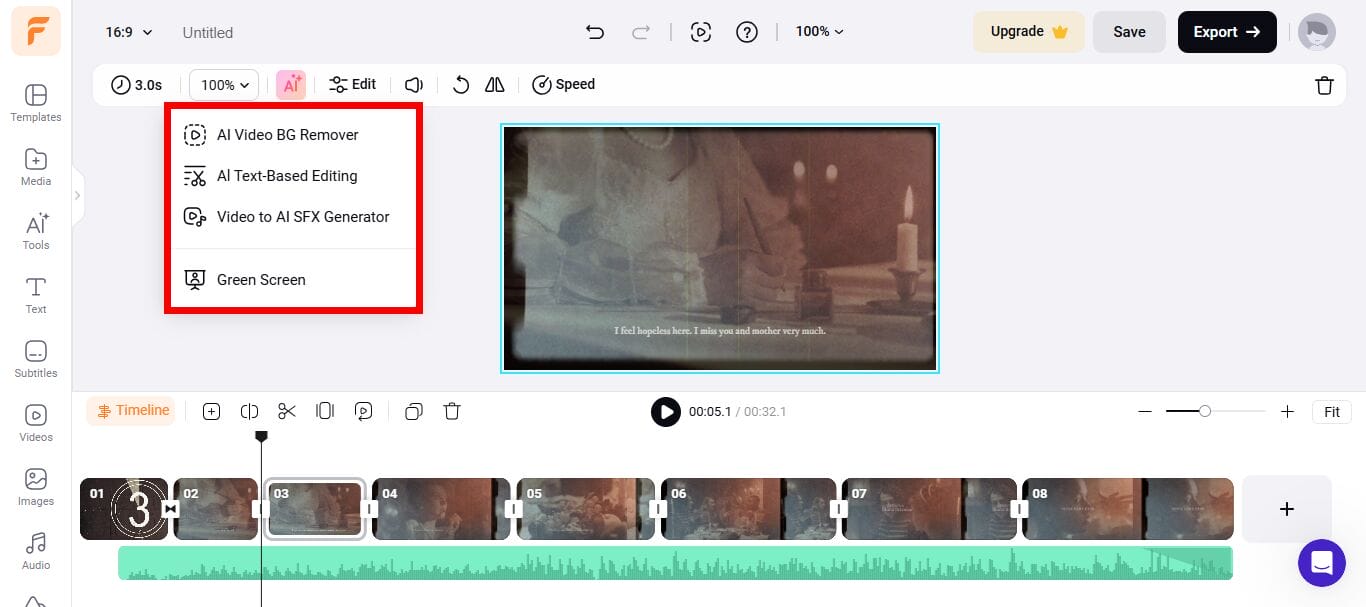The height and width of the screenshot is (607, 1366).
Task: Open the clip 100% scale dropdown
Action: pyautogui.click(x=224, y=85)
